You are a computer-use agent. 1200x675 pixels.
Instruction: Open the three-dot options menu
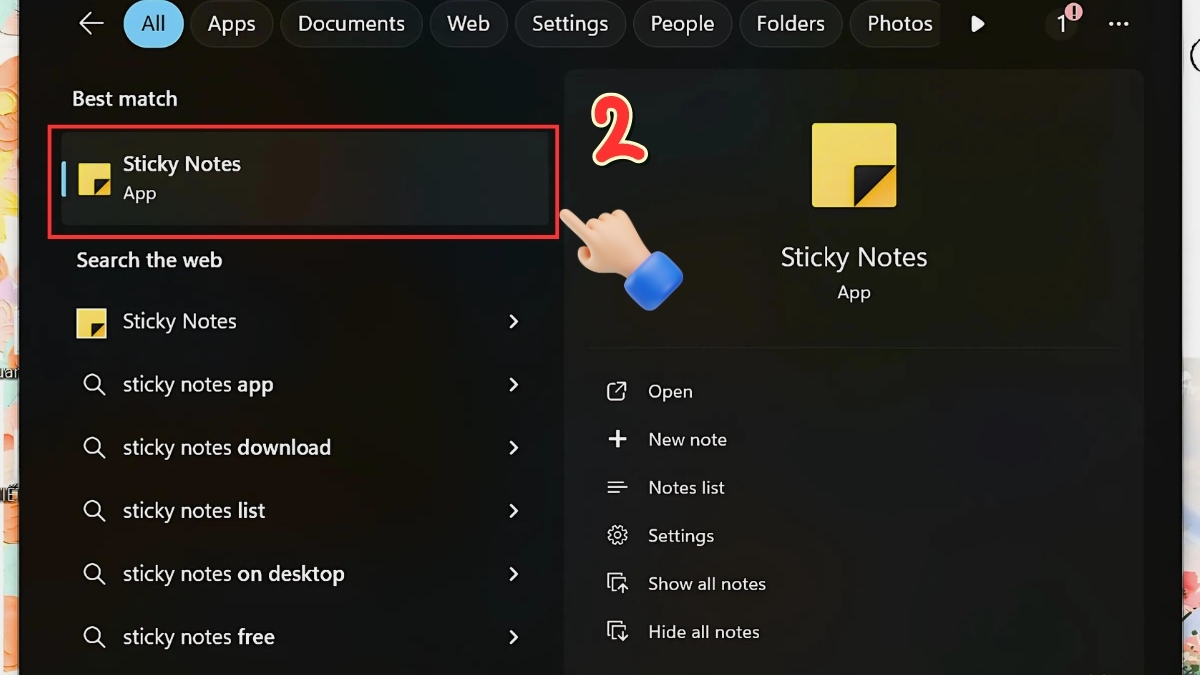[1118, 24]
